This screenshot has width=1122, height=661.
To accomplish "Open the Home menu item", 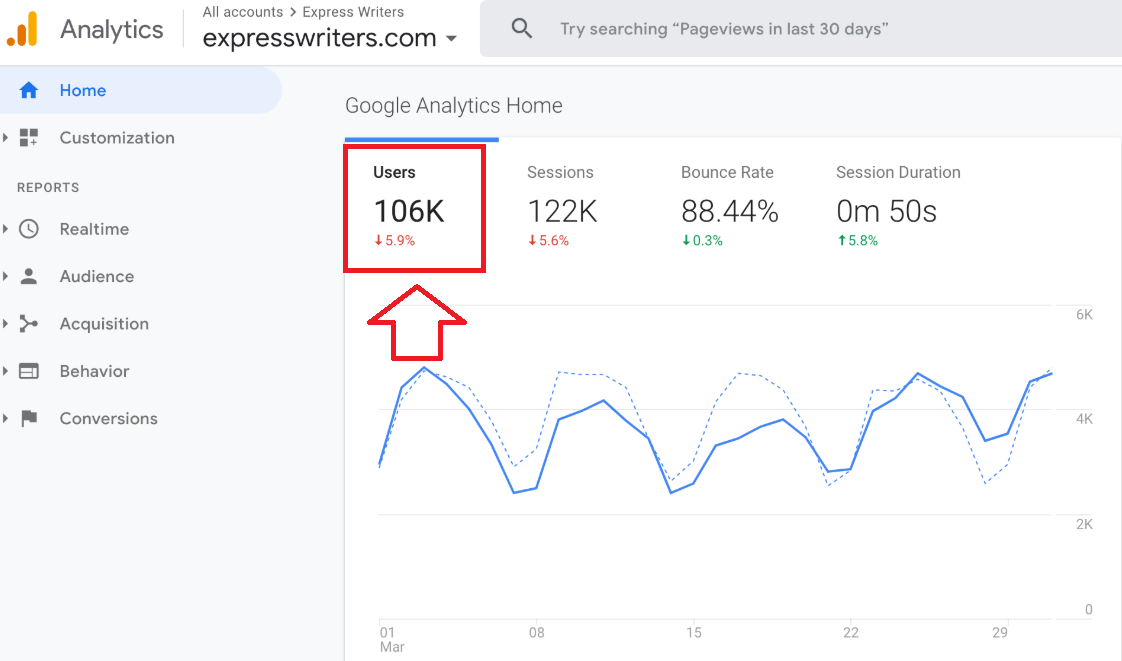I will point(141,90).
